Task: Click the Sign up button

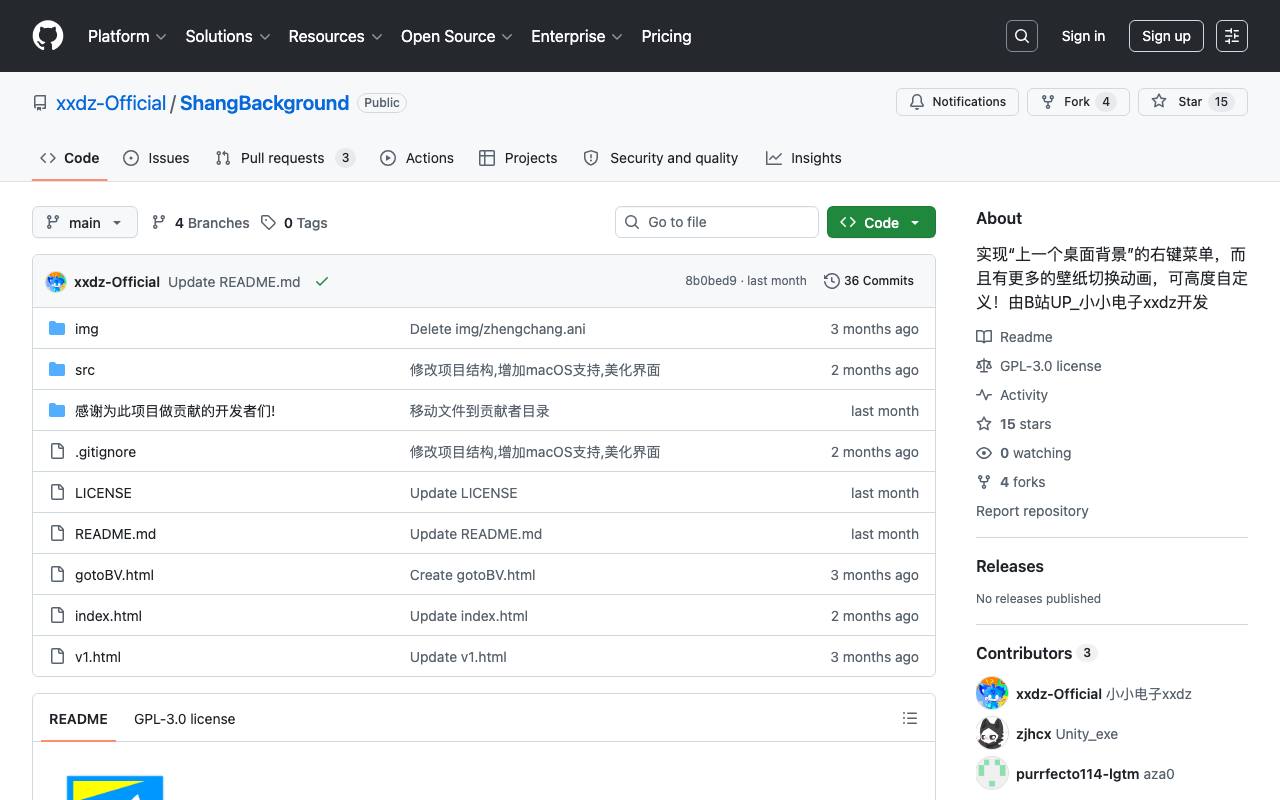Action: pos(1166,36)
